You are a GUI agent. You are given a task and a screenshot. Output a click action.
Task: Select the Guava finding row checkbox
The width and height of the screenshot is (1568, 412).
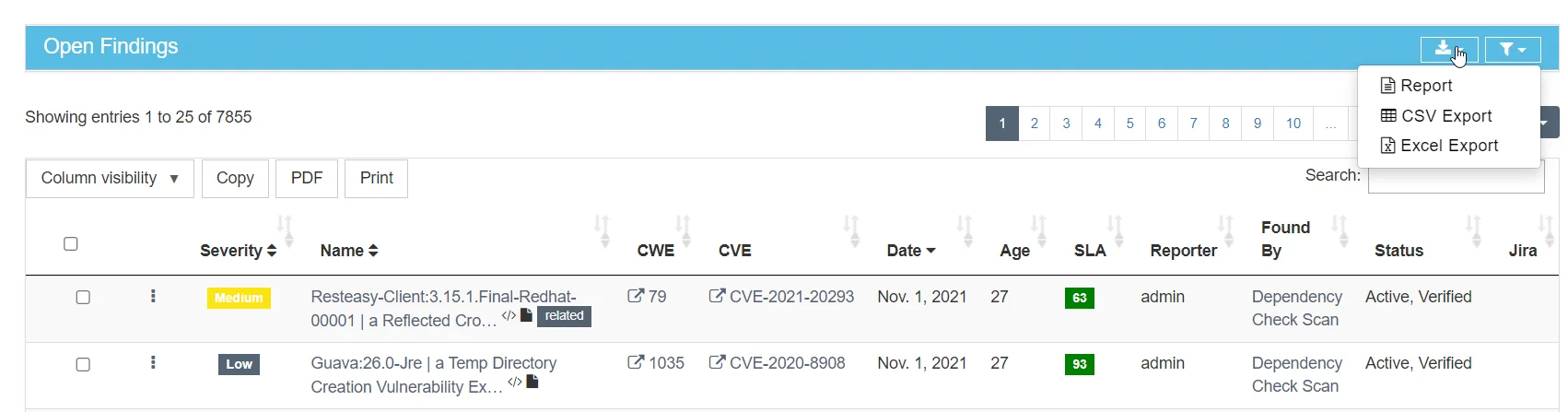[83, 364]
